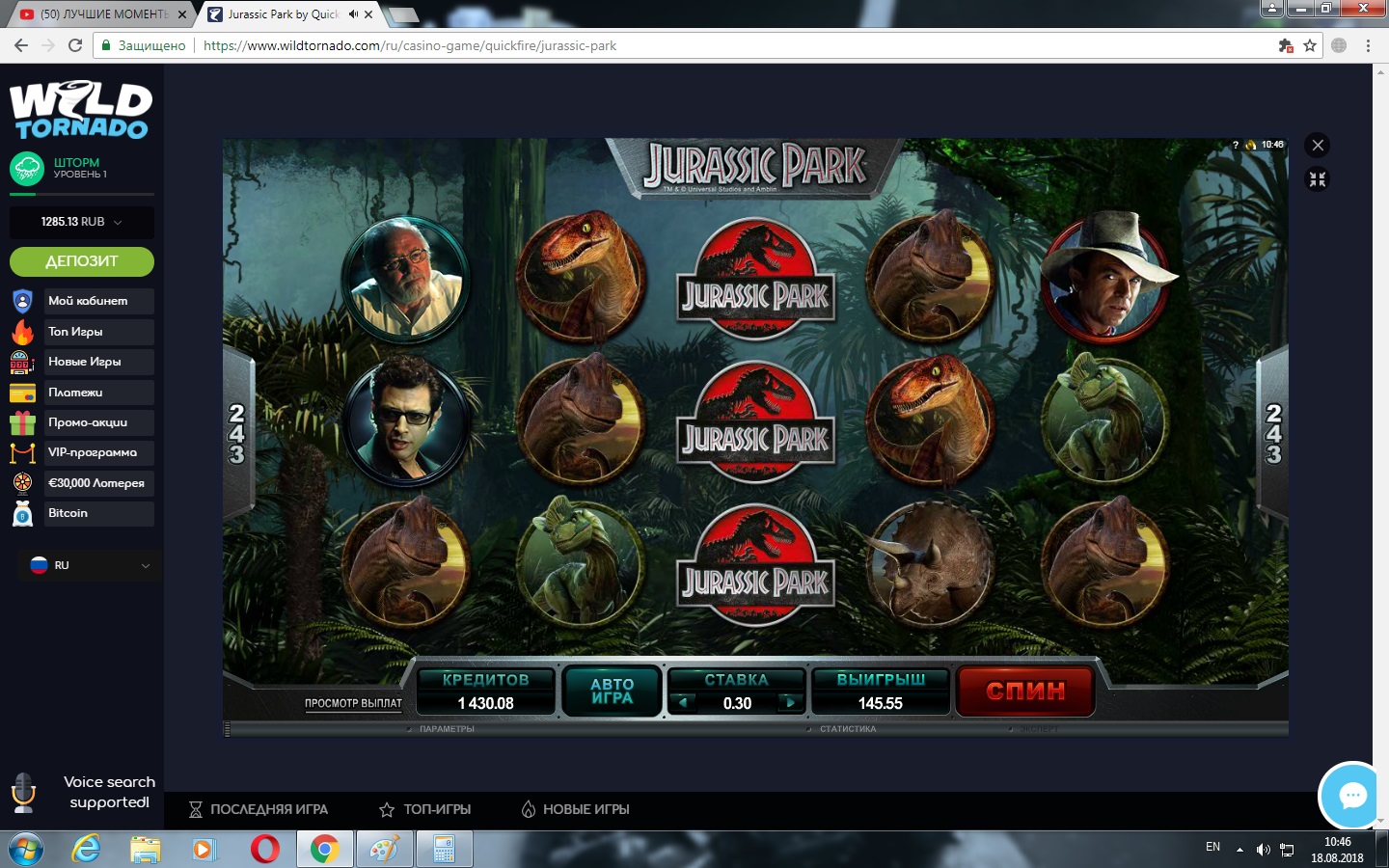
Task: Open the RU language dropdown
Action: 90,565
